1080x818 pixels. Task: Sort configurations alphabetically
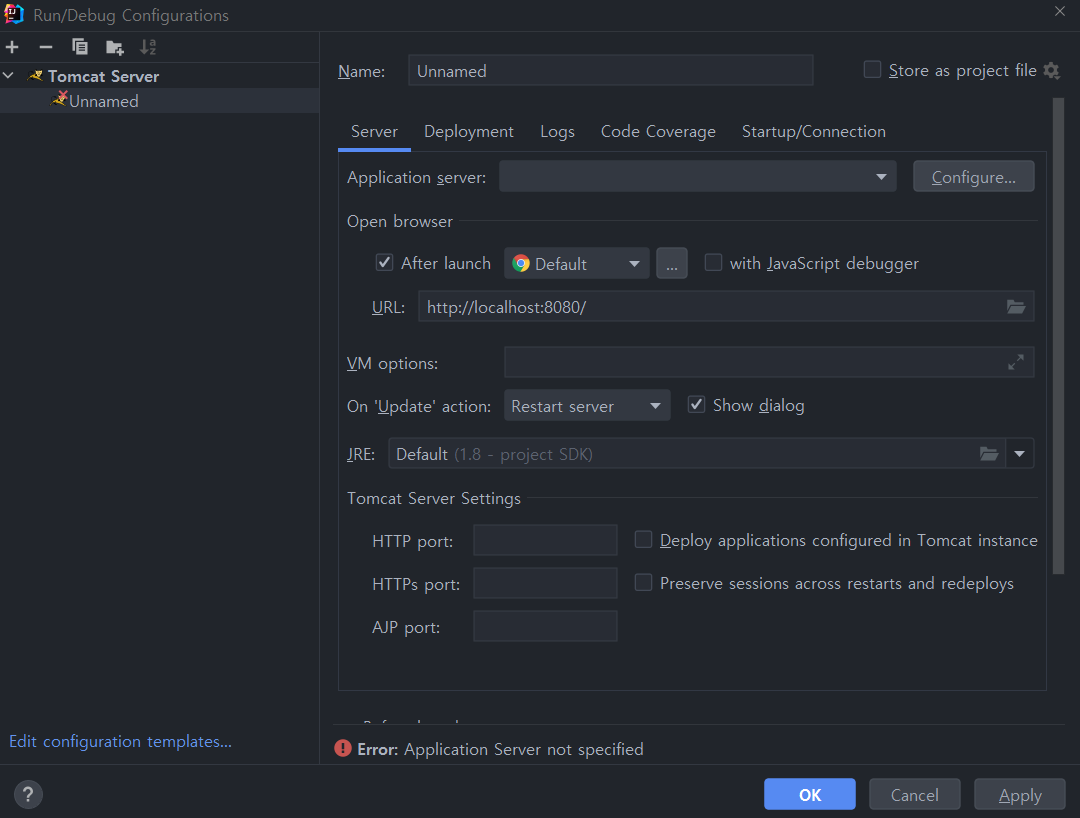coord(148,47)
